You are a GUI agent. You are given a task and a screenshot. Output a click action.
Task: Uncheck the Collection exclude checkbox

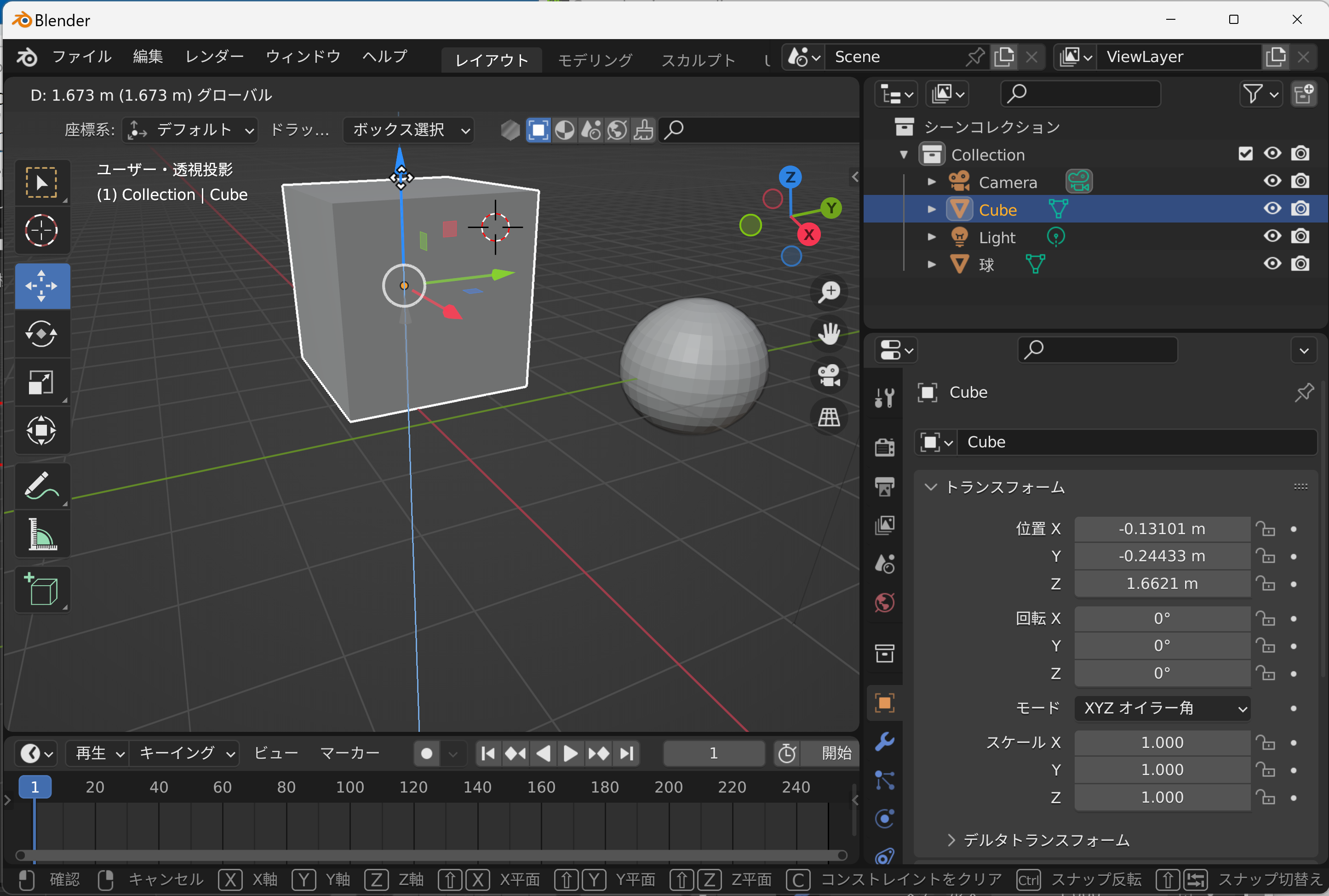(1245, 154)
